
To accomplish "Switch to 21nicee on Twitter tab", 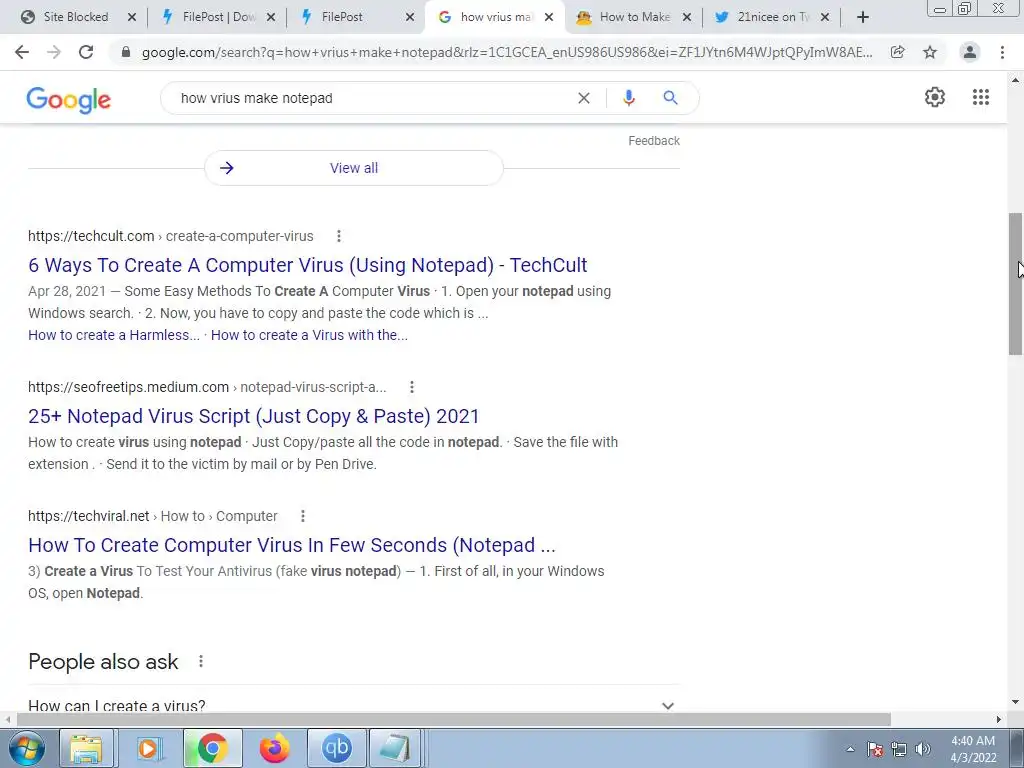I will [773, 17].
